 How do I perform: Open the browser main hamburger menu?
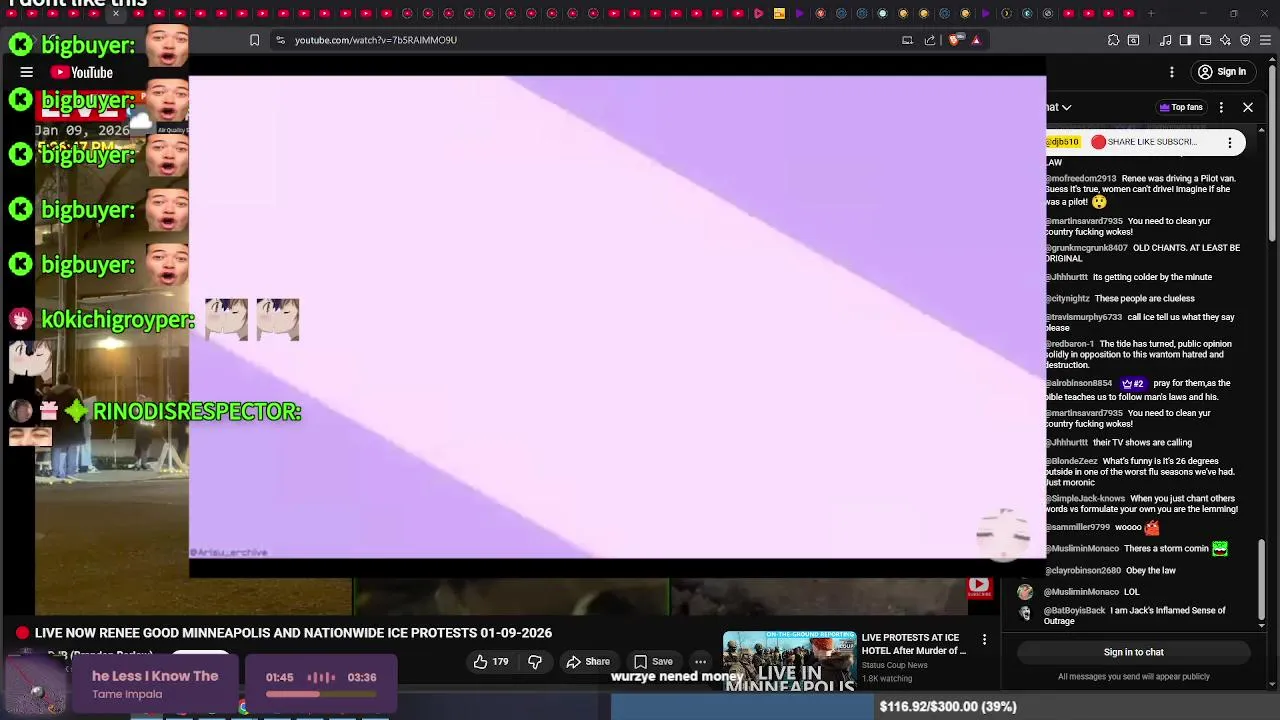pyautogui.click(x=1265, y=40)
